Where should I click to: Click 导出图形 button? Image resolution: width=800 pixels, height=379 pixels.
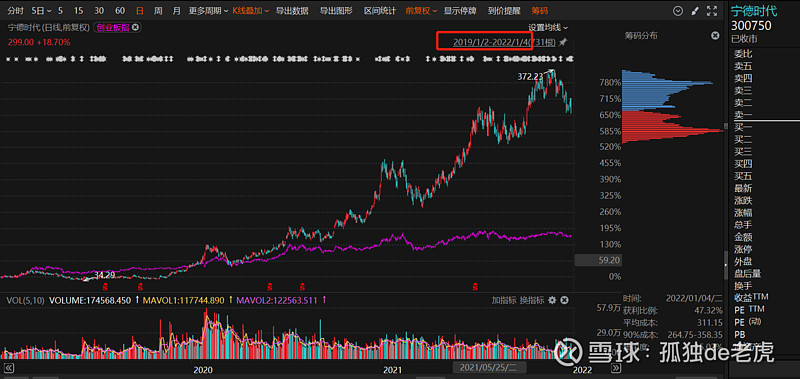click(x=336, y=10)
